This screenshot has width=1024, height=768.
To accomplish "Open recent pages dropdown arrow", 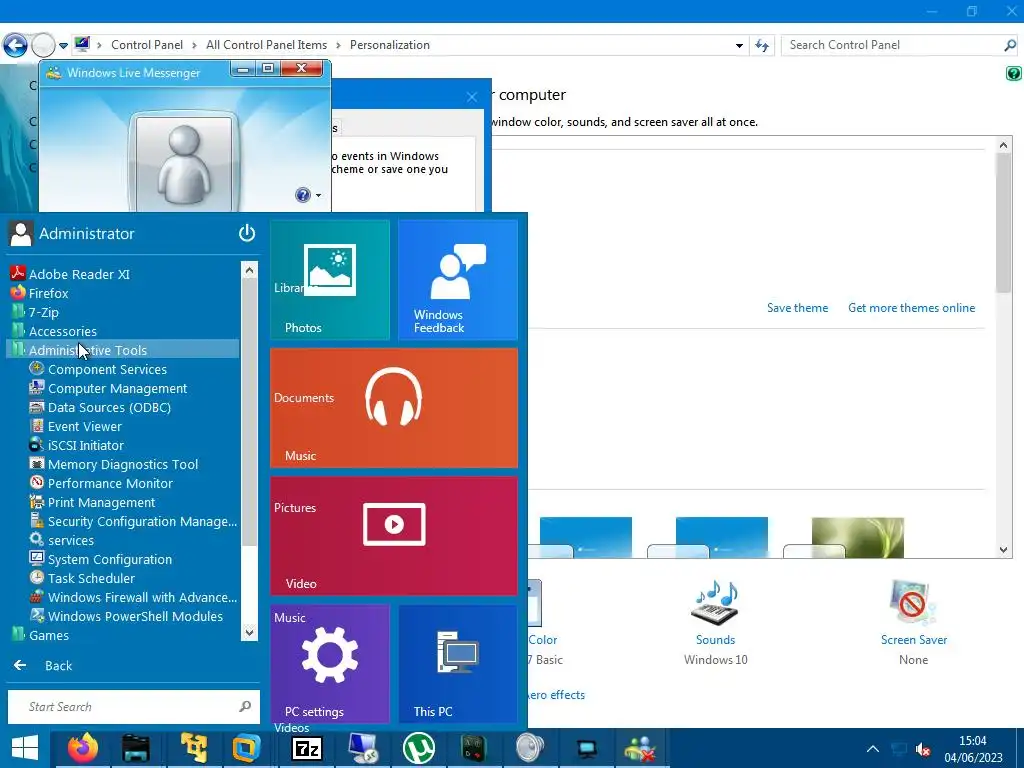I will 63,46.
